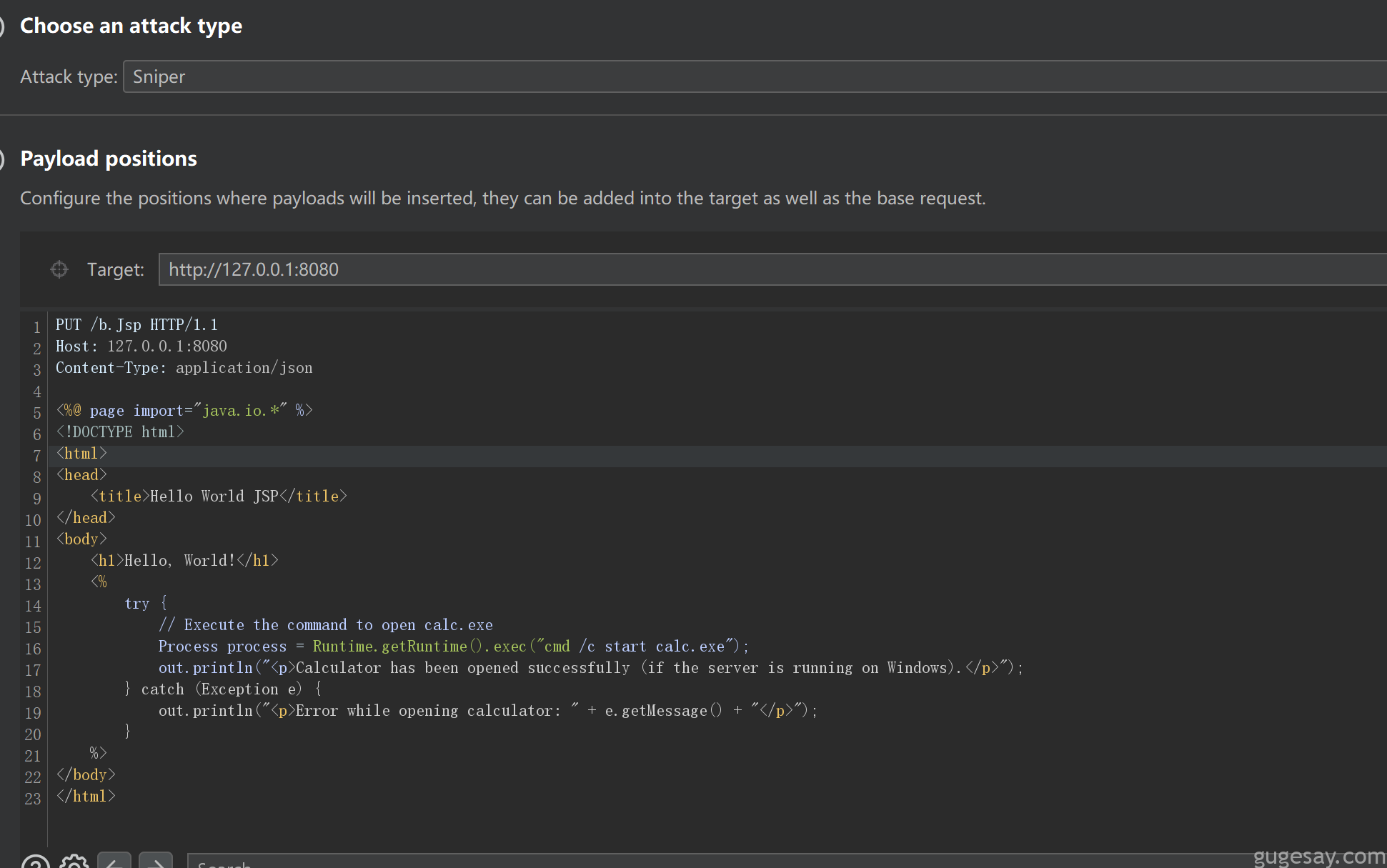Viewport: 1387px width, 868px height.
Task: Open the editor settings gear icon
Action: tap(74, 862)
